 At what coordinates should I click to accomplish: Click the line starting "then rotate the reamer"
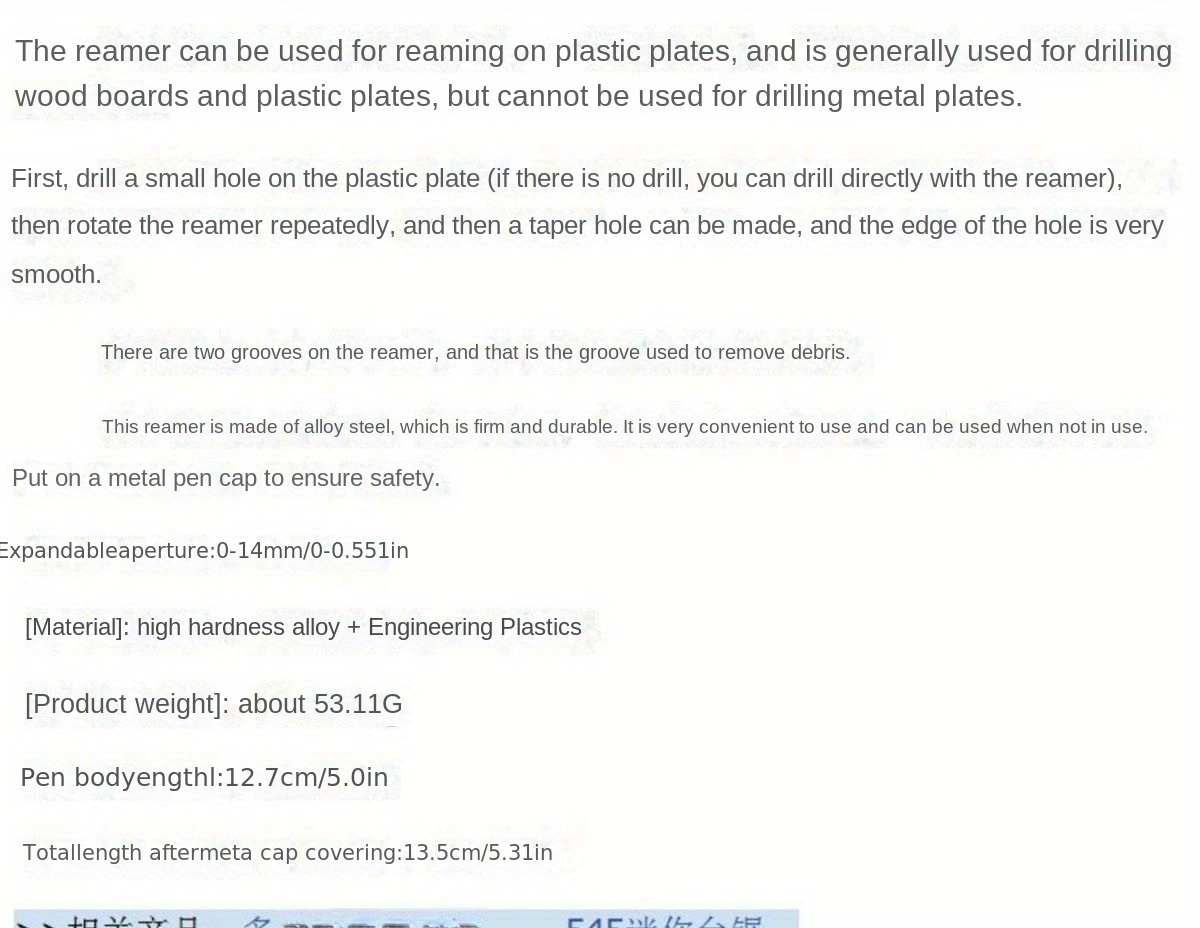click(x=587, y=225)
